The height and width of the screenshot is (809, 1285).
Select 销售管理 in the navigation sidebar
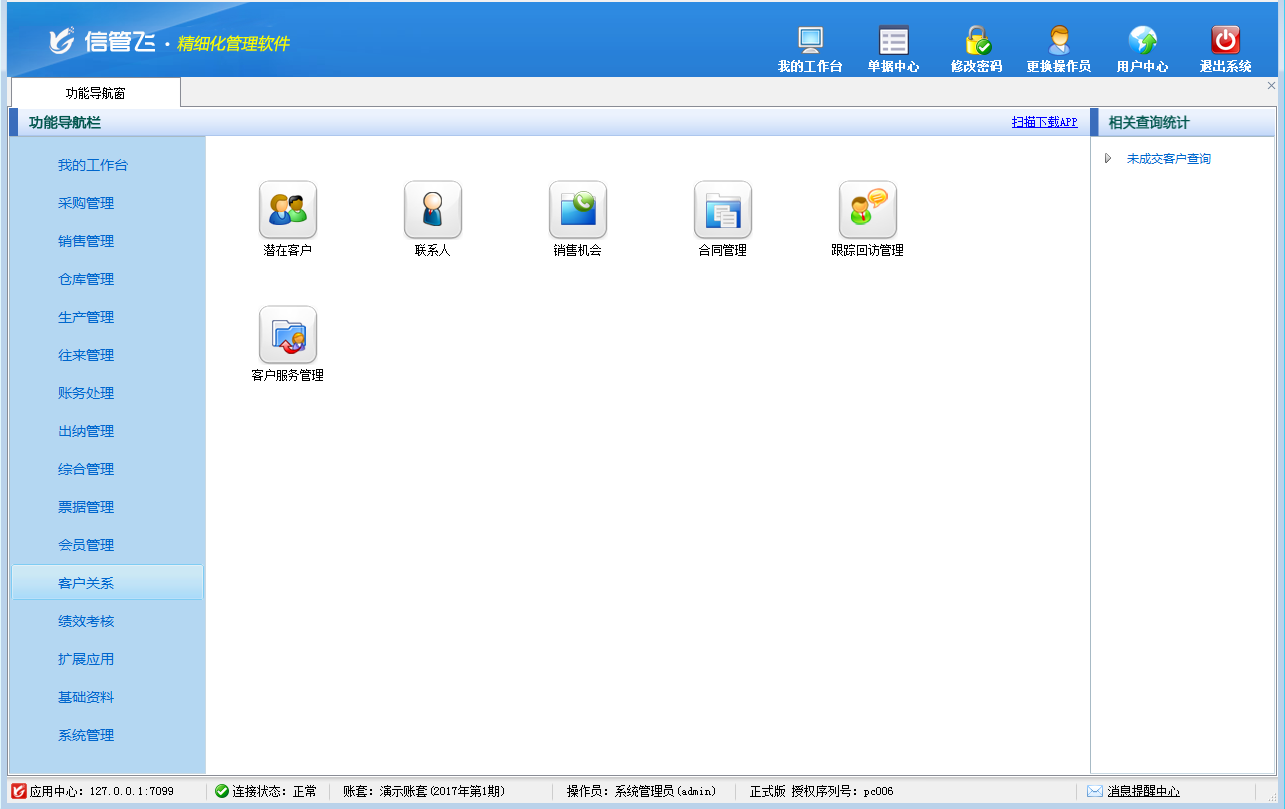click(86, 241)
